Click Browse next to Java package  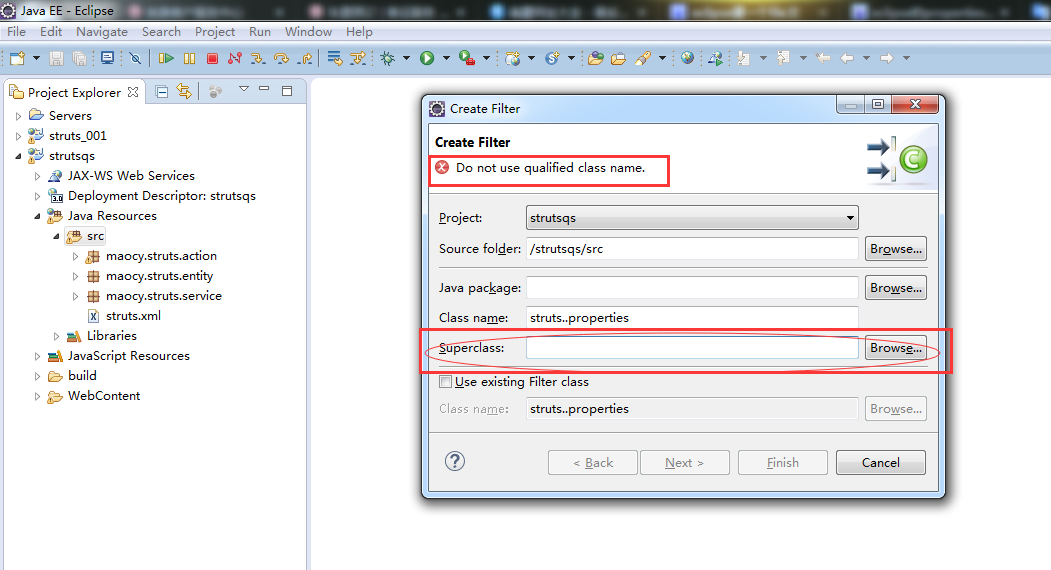[895, 288]
